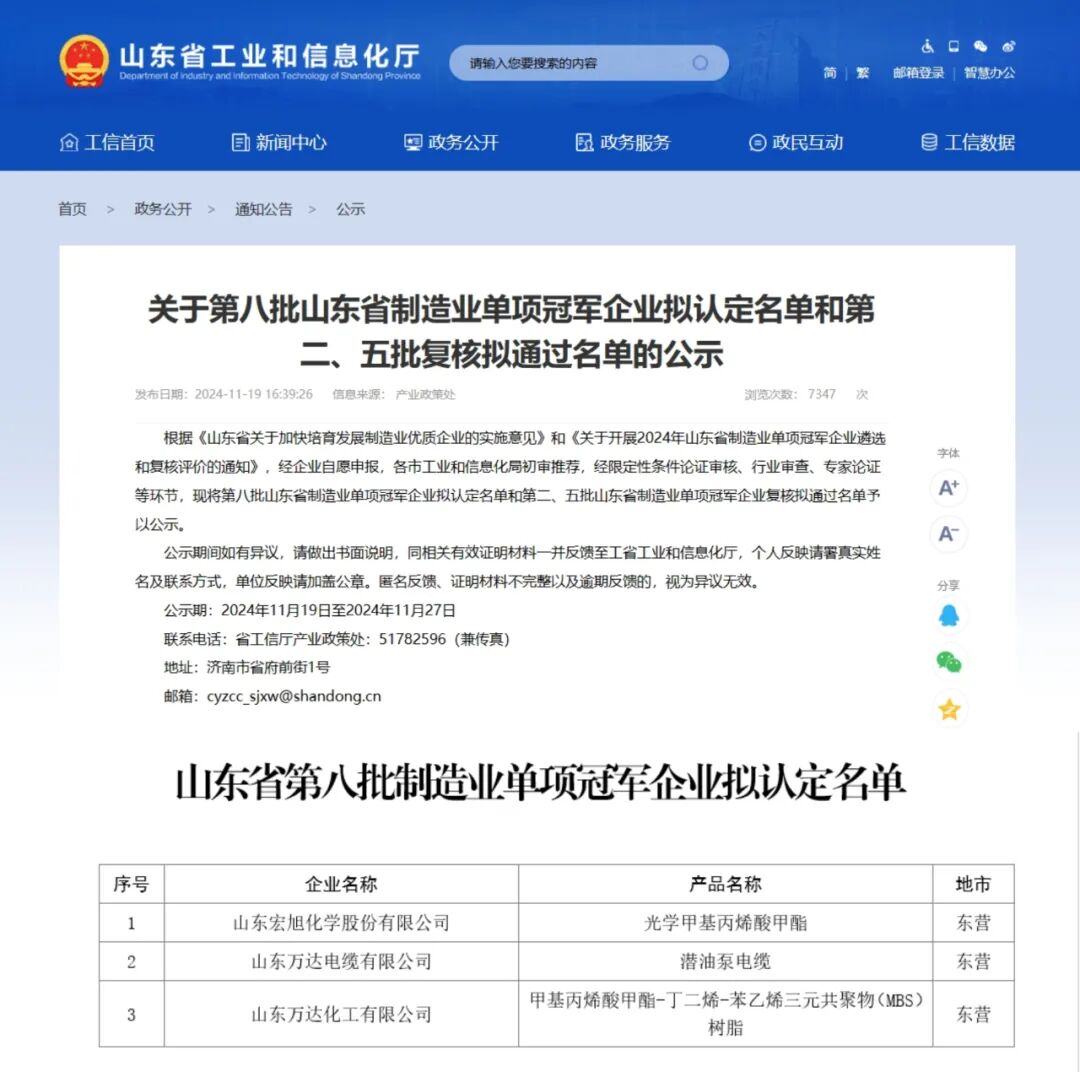The image size is (1080, 1072).
Task: Share via the WeChat icon under 分享
Action: point(948,662)
